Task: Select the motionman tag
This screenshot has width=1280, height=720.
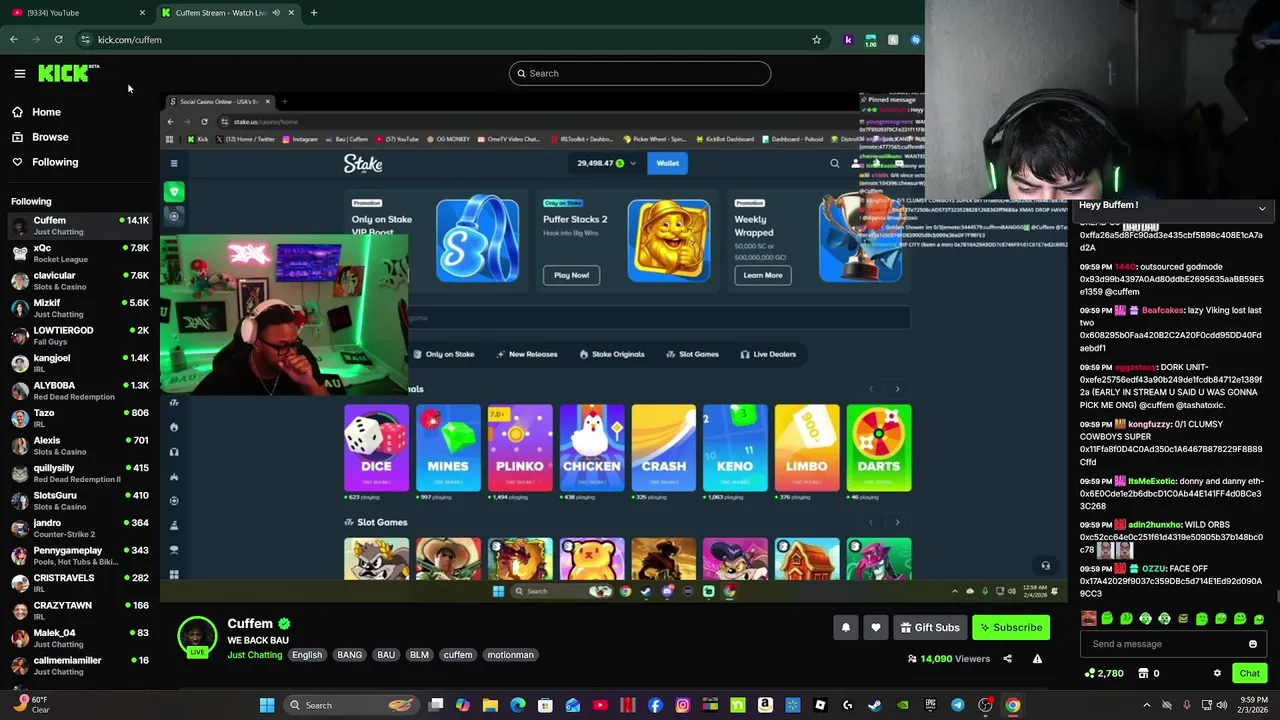Action: [x=510, y=655]
